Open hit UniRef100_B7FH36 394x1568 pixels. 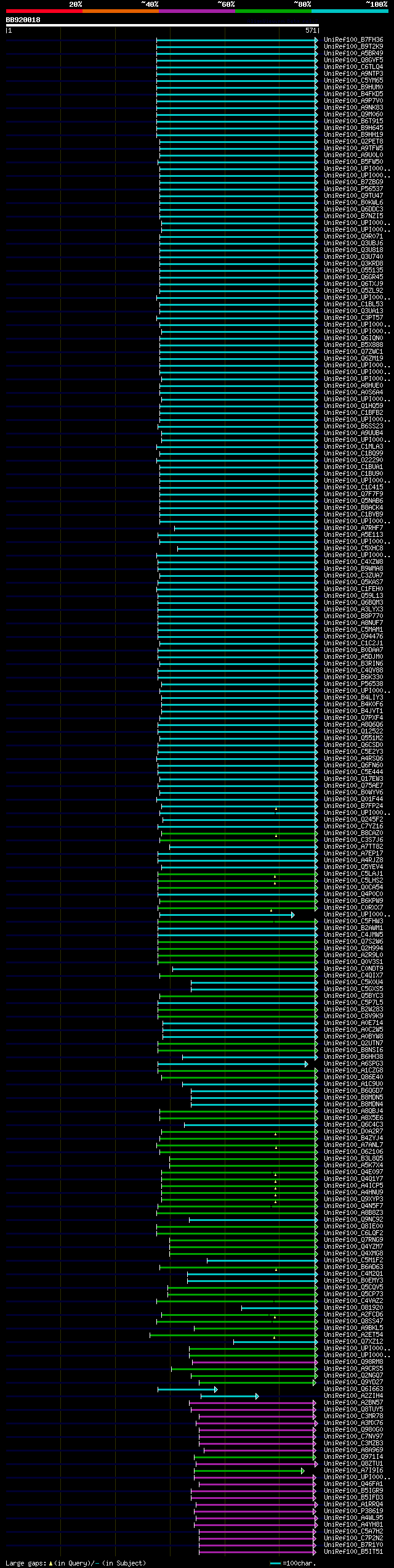pyautogui.click(x=353, y=39)
